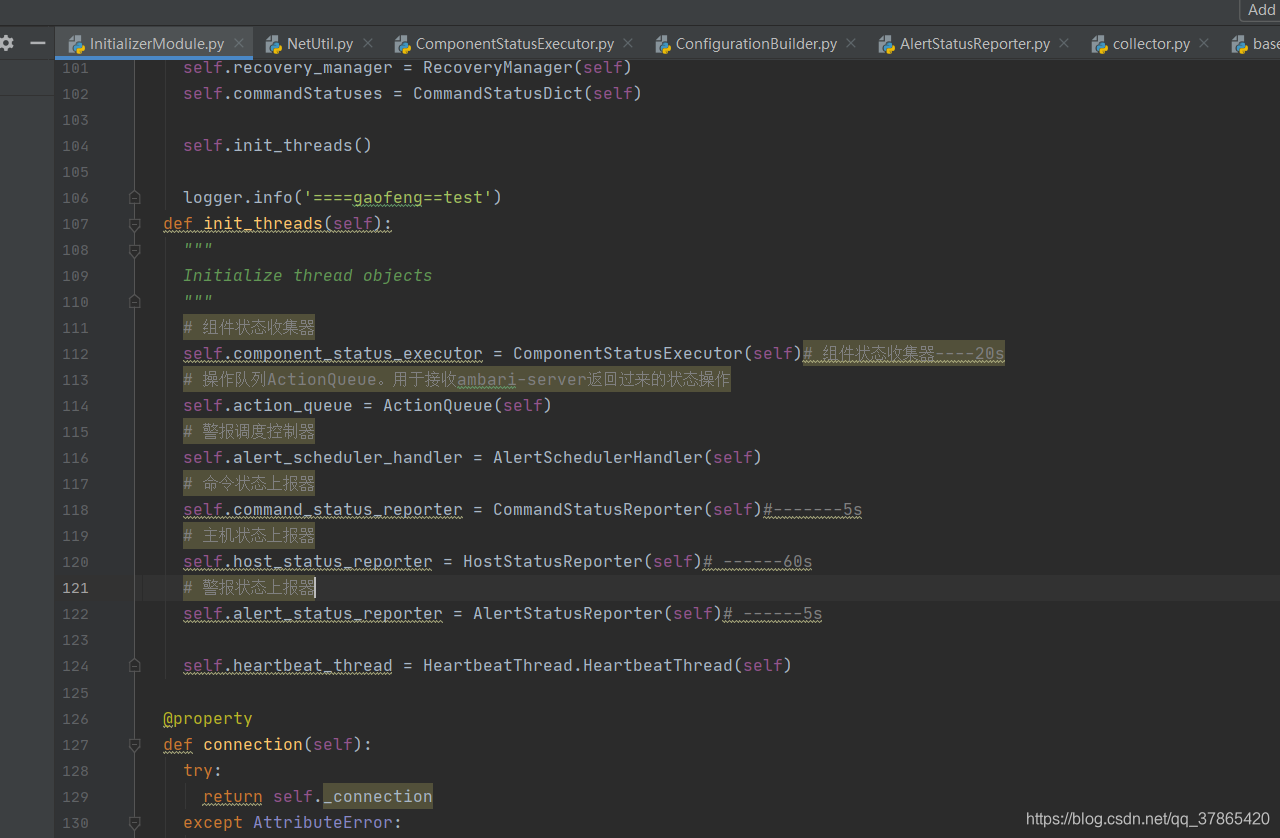The width and height of the screenshot is (1280, 838).
Task: Click the Add button at top right
Action: pos(1260,10)
